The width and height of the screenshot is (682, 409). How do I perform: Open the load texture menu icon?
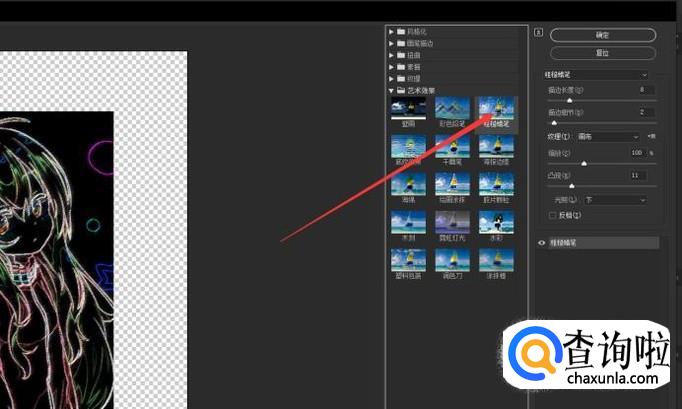[651, 137]
